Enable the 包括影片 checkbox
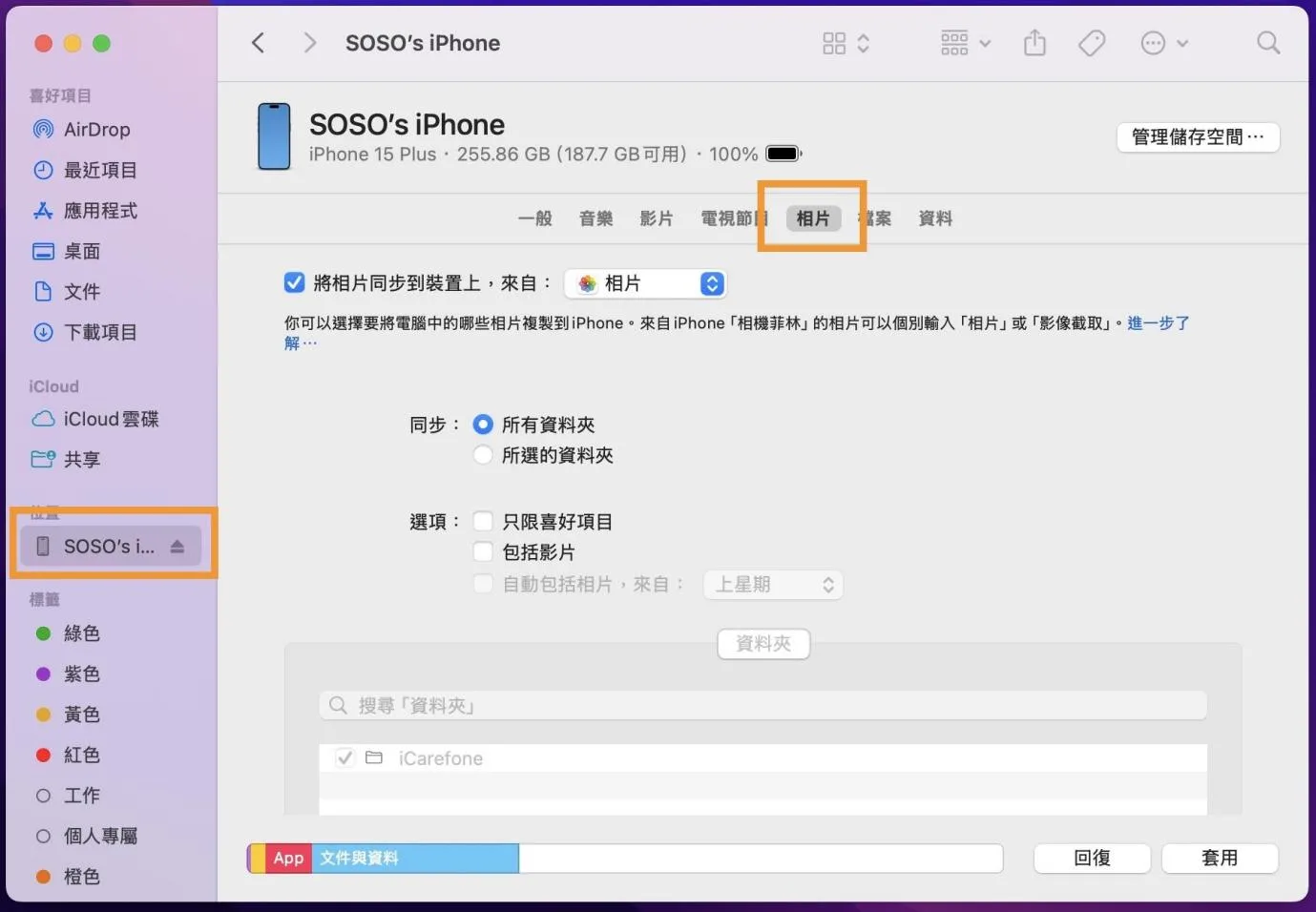 coord(484,552)
